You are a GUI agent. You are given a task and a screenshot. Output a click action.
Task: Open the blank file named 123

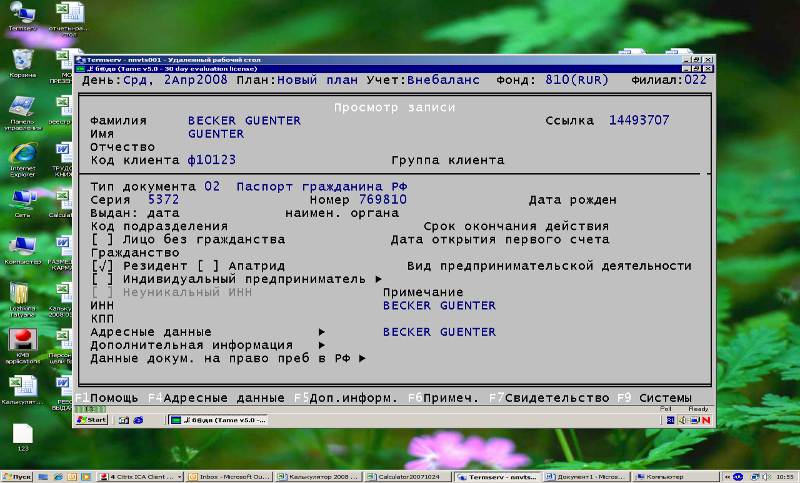pyautogui.click(x=22, y=437)
